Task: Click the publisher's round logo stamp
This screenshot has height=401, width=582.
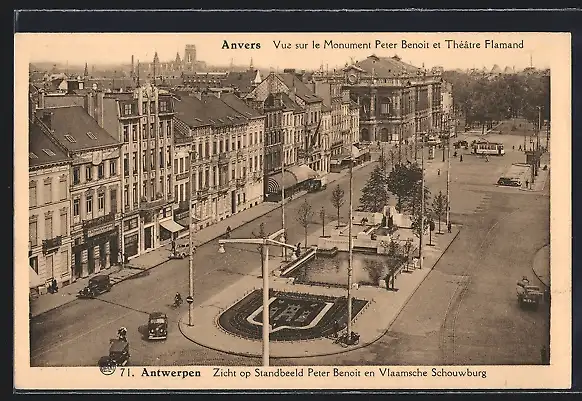Action: [108, 366]
